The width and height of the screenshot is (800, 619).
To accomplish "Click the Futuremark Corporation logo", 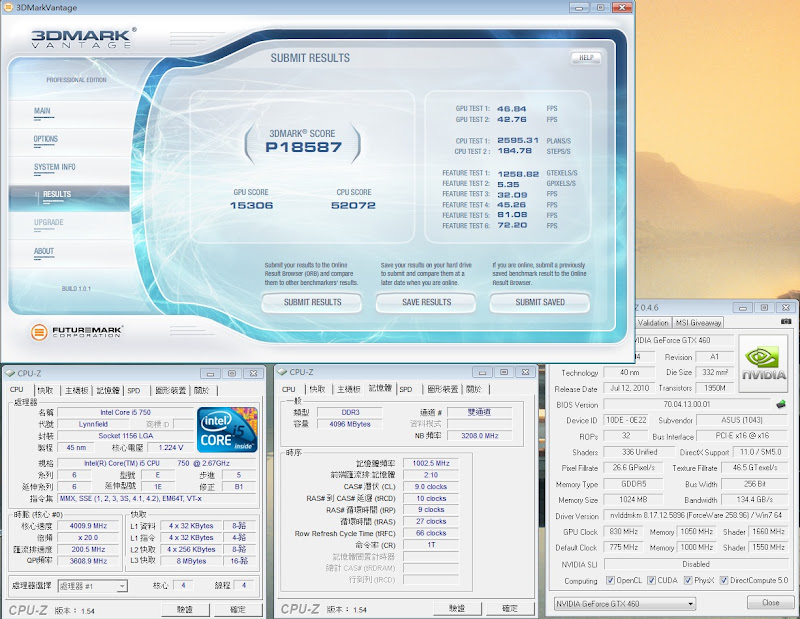I will 77,332.
